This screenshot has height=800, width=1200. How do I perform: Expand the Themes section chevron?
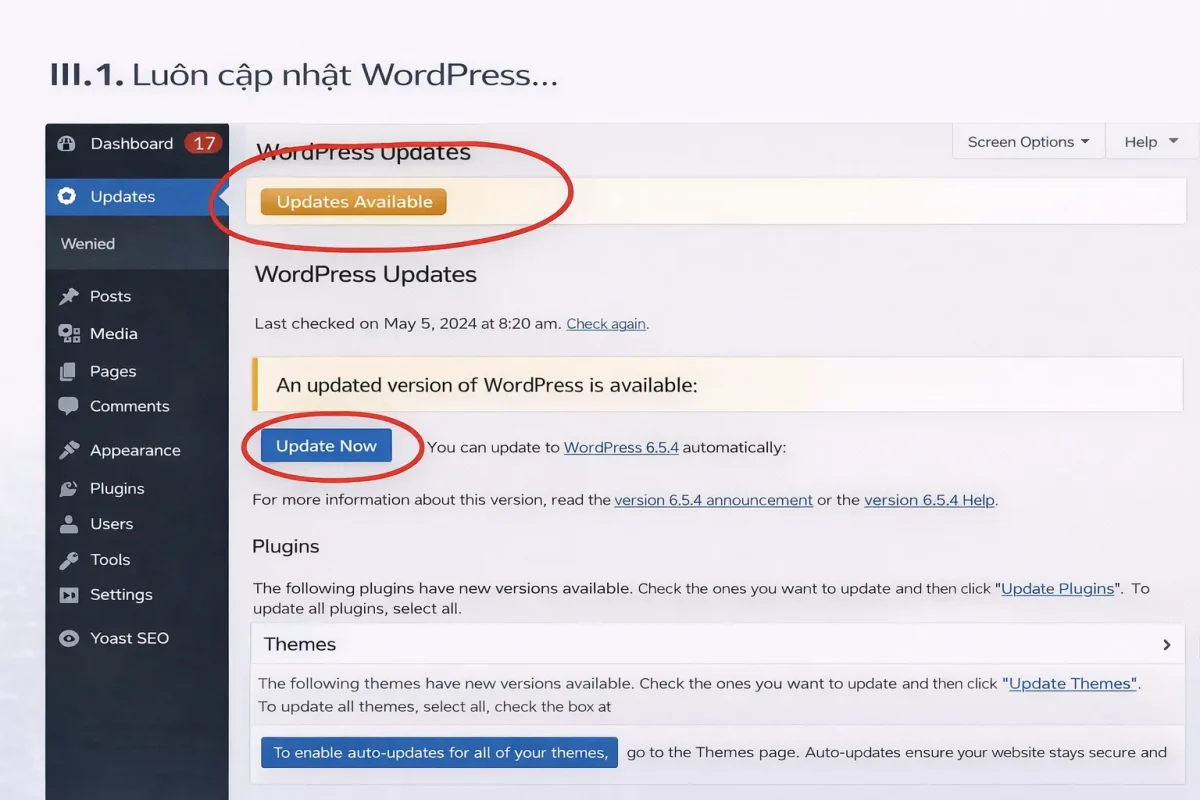(x=1166, y=645)
